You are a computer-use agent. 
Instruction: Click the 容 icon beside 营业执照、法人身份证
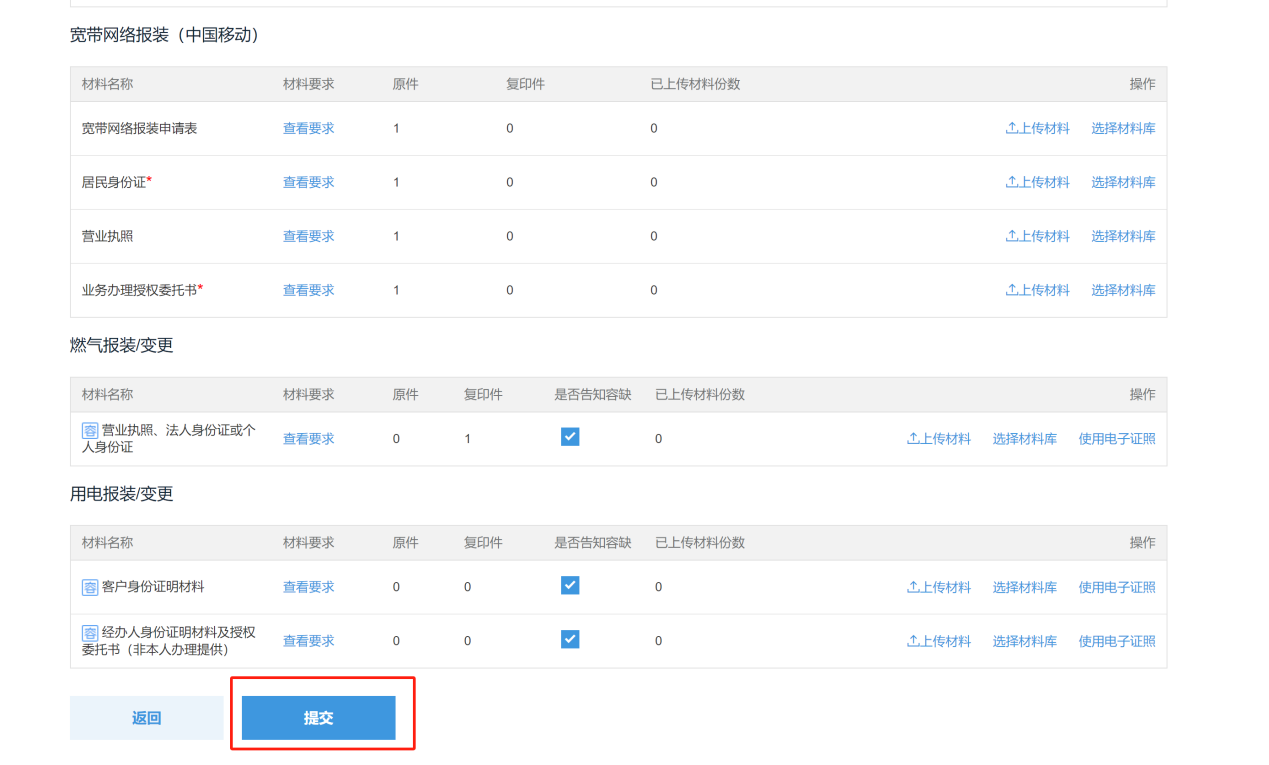click(x=90, y=431)
